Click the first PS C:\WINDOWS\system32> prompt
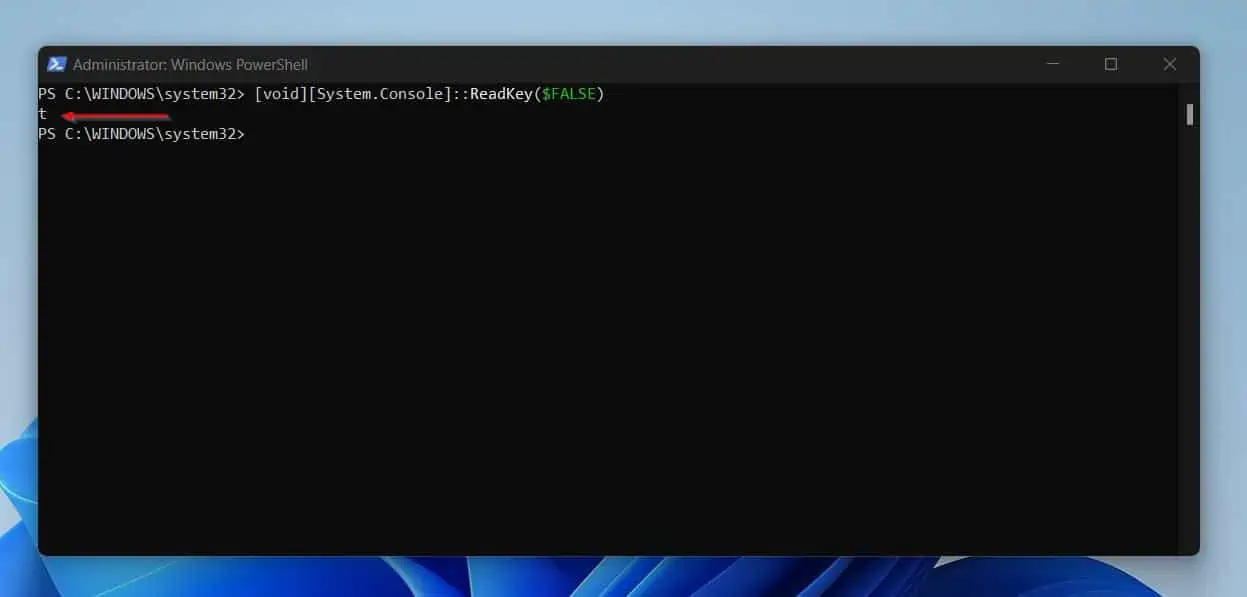 coord(141,94)
